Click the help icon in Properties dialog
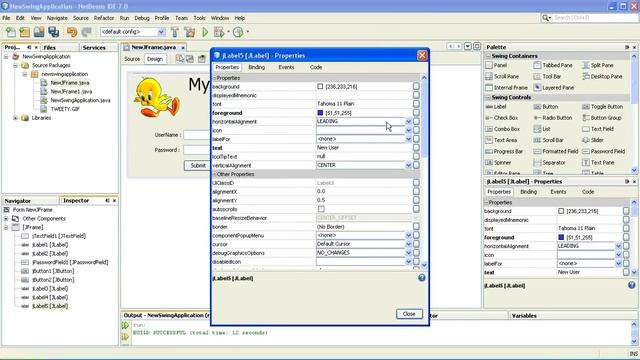 [x=422, y=278]
